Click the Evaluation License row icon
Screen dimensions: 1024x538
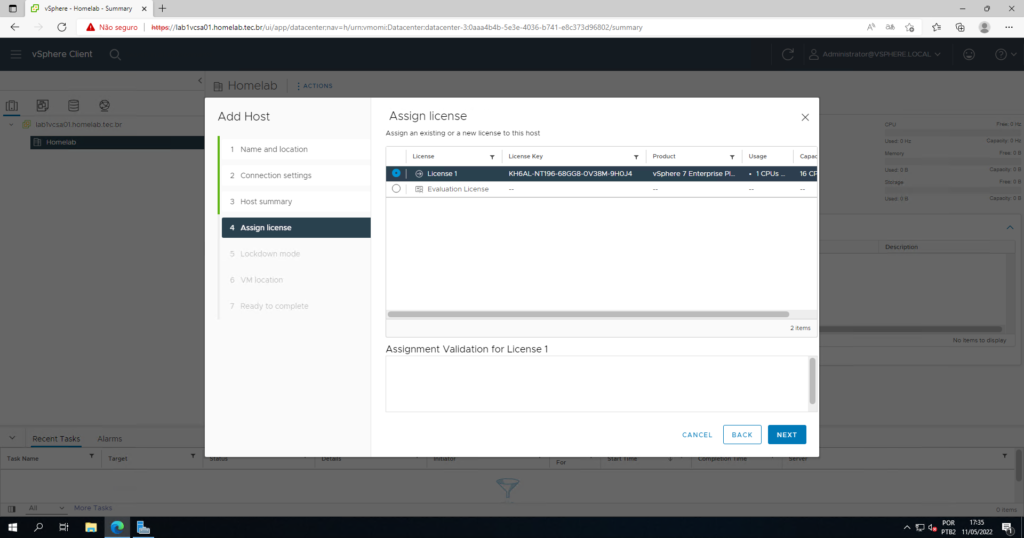click(419, 189)
